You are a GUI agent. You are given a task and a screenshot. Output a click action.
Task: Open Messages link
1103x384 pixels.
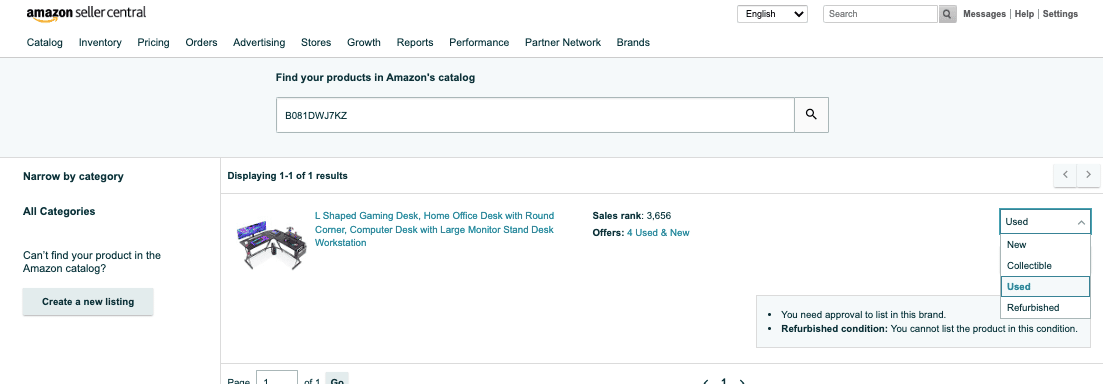(x=984, y=14)
